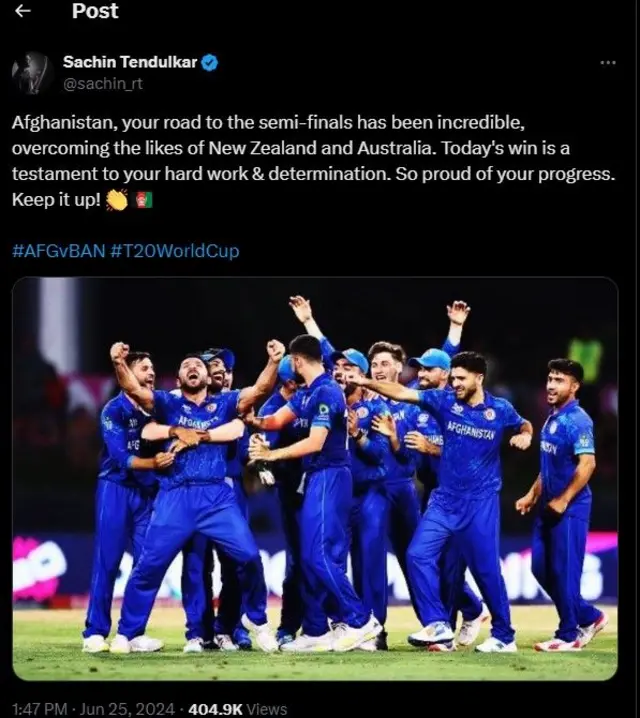The height and width of the screenshot is (718, 640).
Task: Click the "Post" header title
Action: pos(95,12)
